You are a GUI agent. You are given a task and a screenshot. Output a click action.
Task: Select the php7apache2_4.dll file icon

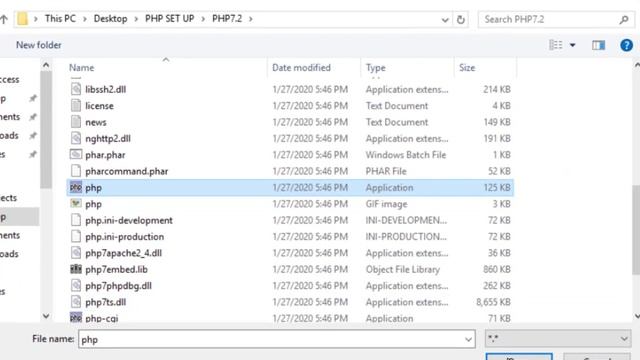coord(76,253)
